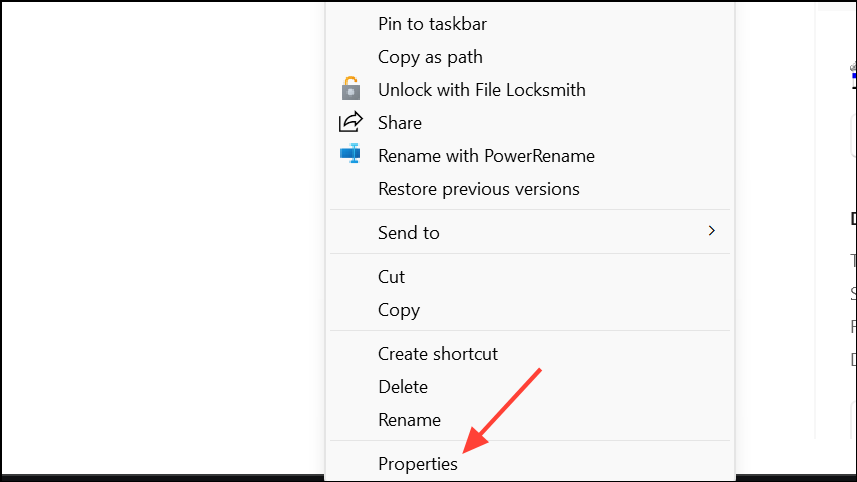857x482 pixels.
Task: Click the partially visible file thumbnail at right edge
Action: point(853,72)
